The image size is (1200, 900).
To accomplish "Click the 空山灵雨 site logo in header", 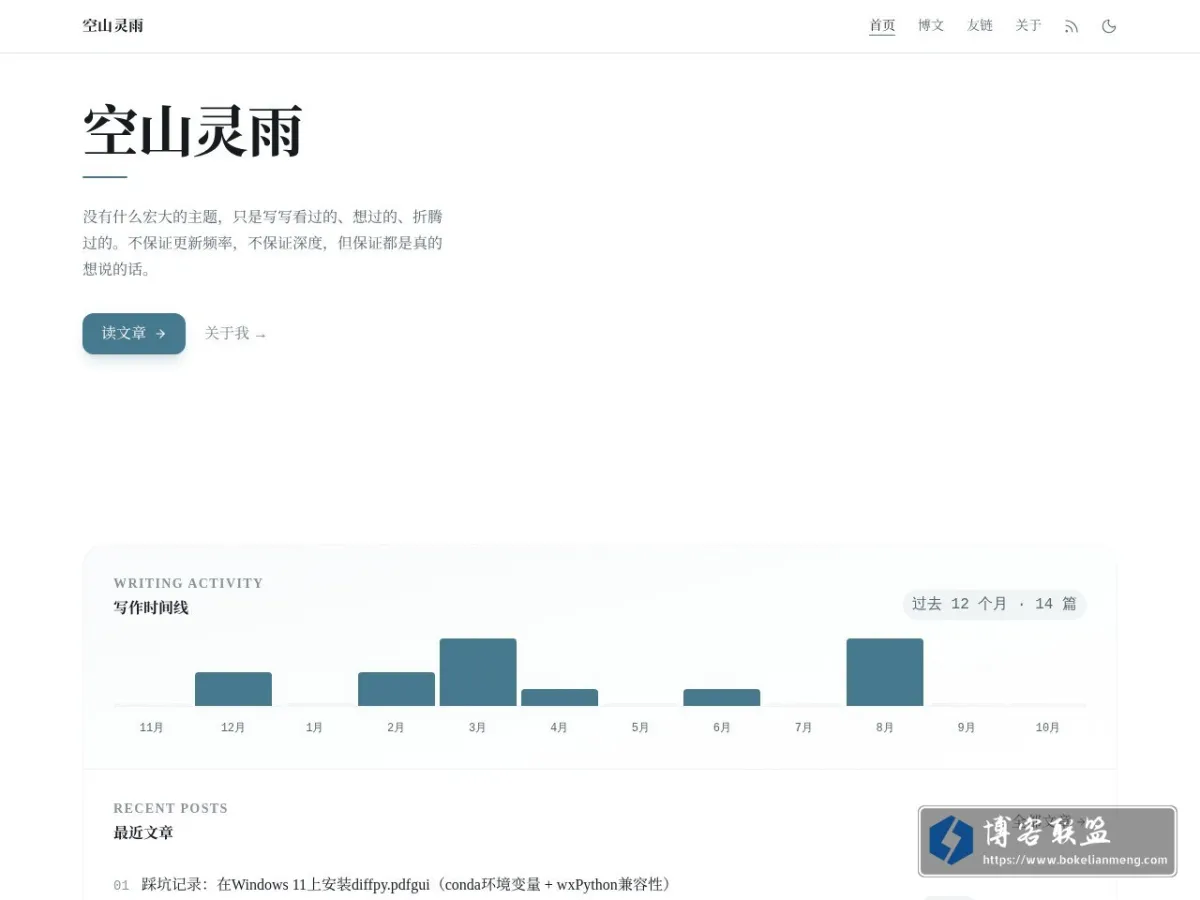I will [113, 26].
